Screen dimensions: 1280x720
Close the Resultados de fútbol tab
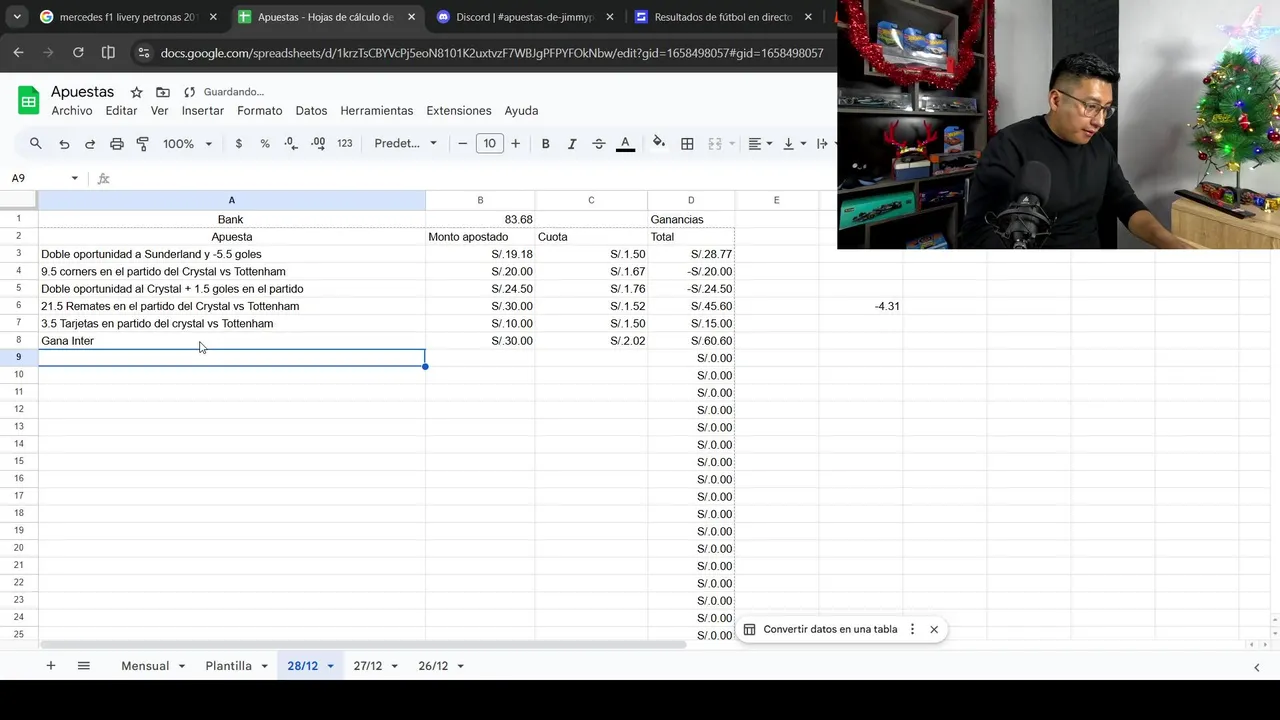(x=808, y=17)
